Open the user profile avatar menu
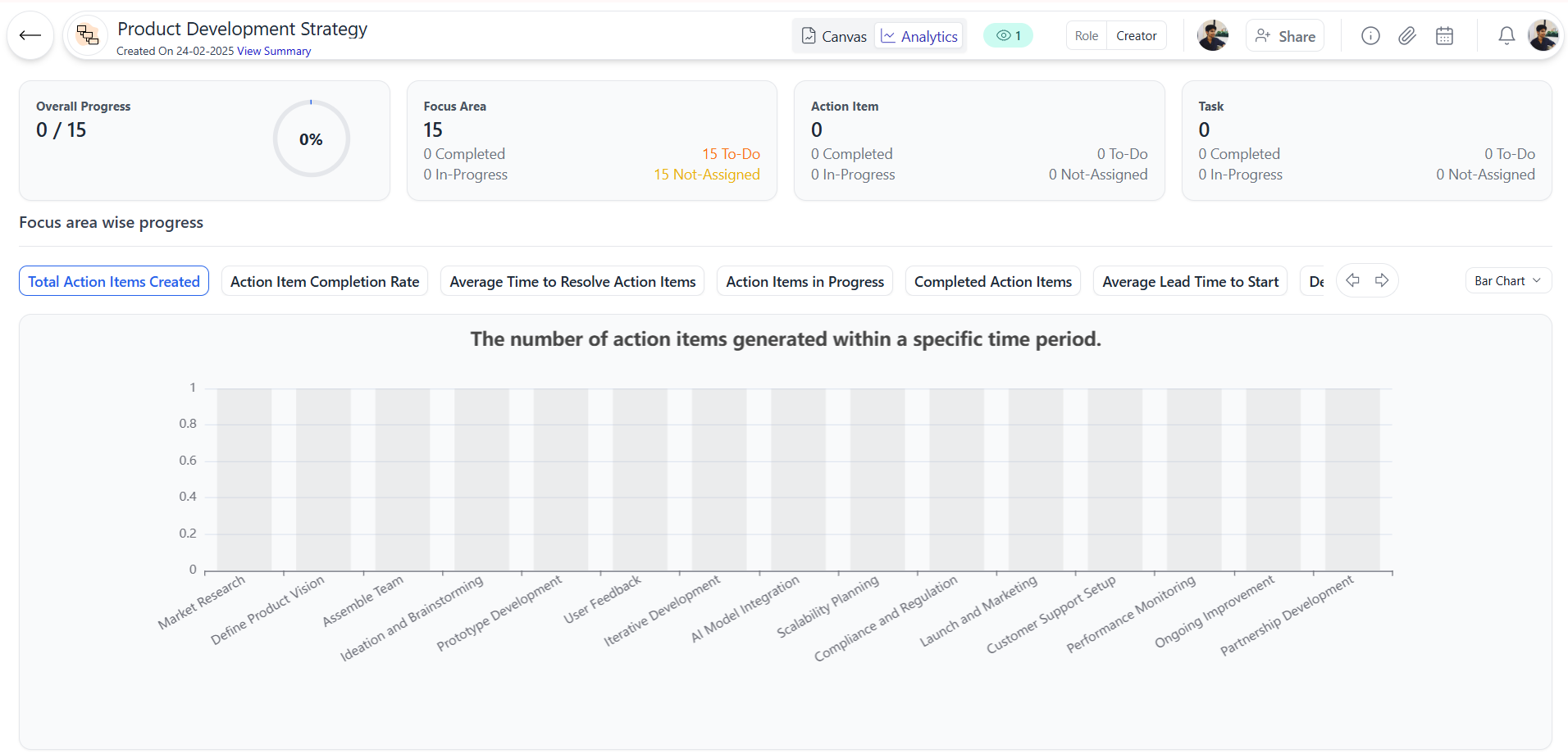Viewport: 1568px width, 754px height. 1543,36
